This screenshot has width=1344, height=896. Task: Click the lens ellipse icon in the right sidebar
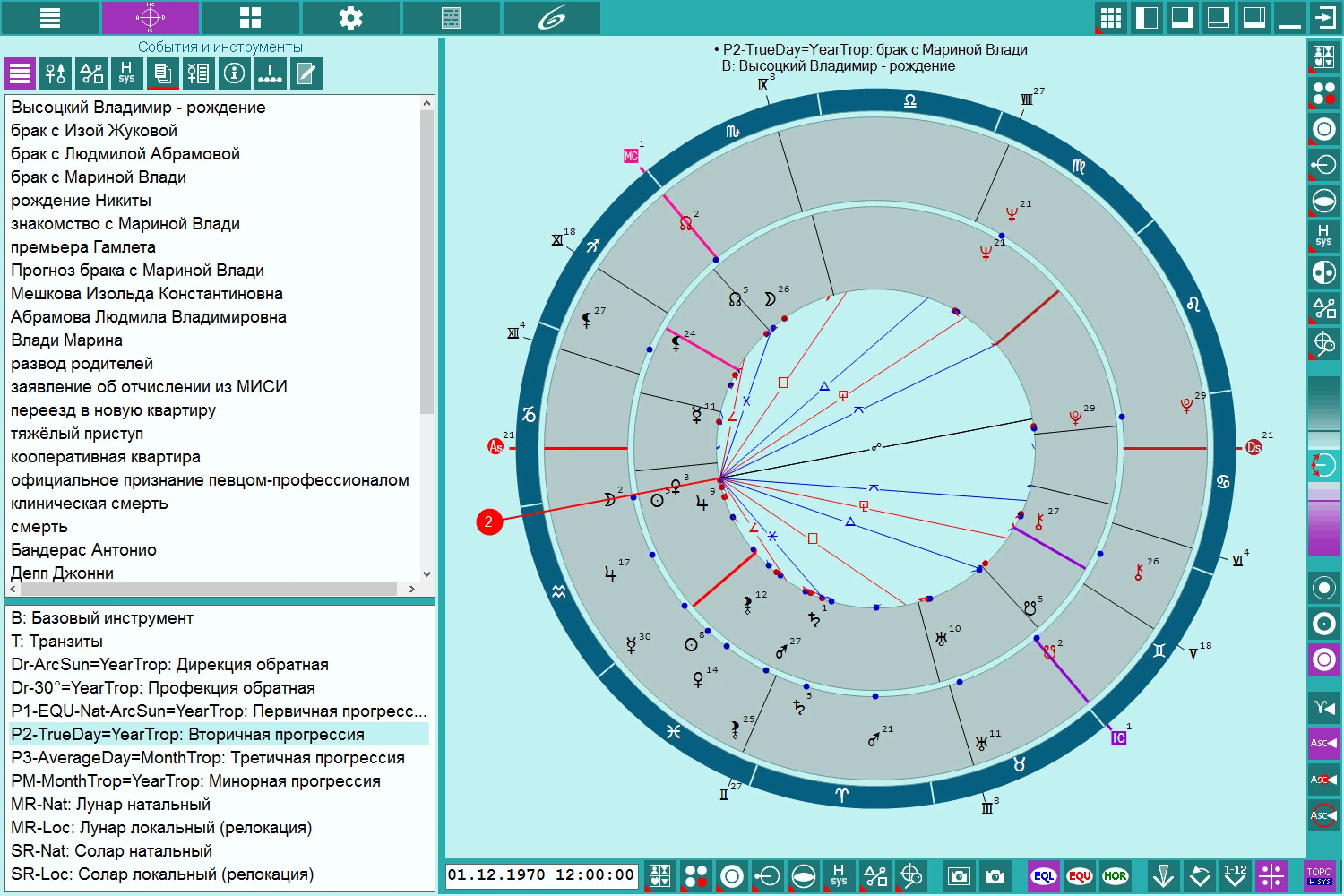(1324, 201)
